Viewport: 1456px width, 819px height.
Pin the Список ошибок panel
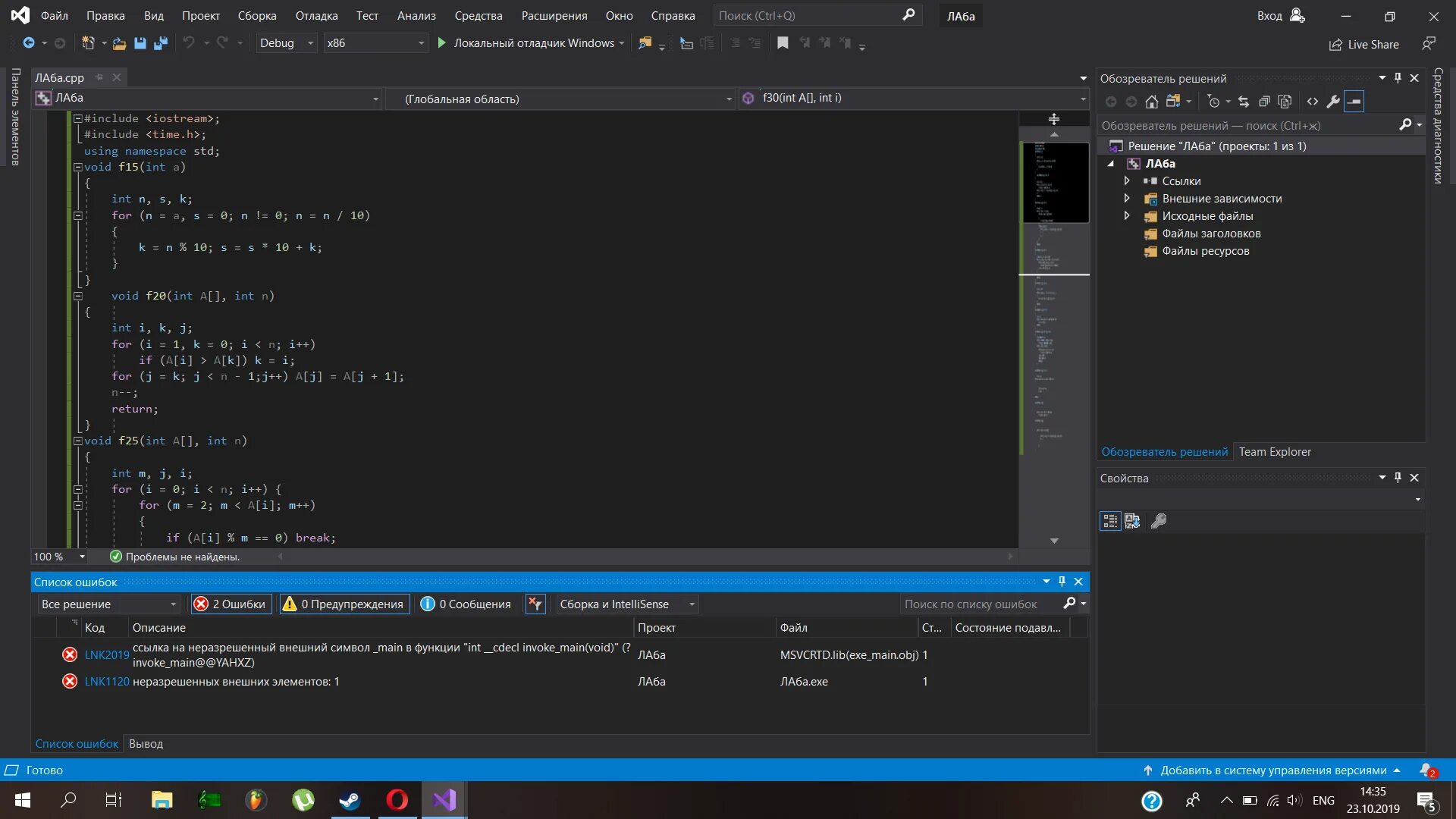pos(1062,582)
